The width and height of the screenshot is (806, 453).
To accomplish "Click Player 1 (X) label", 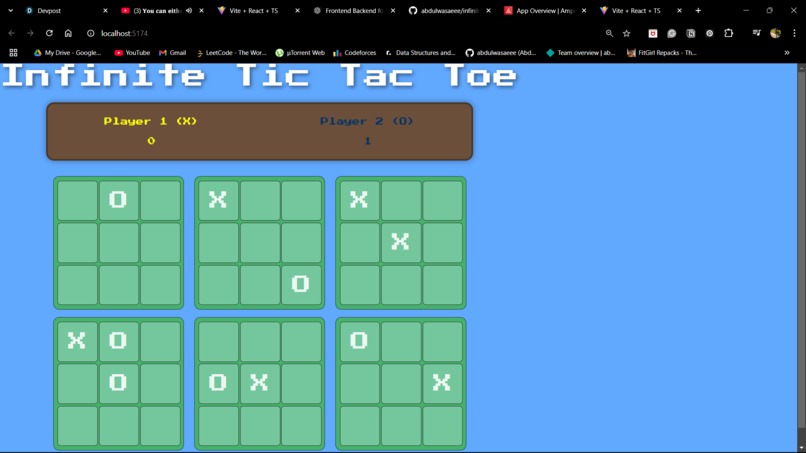I will [x=150, y=121].
